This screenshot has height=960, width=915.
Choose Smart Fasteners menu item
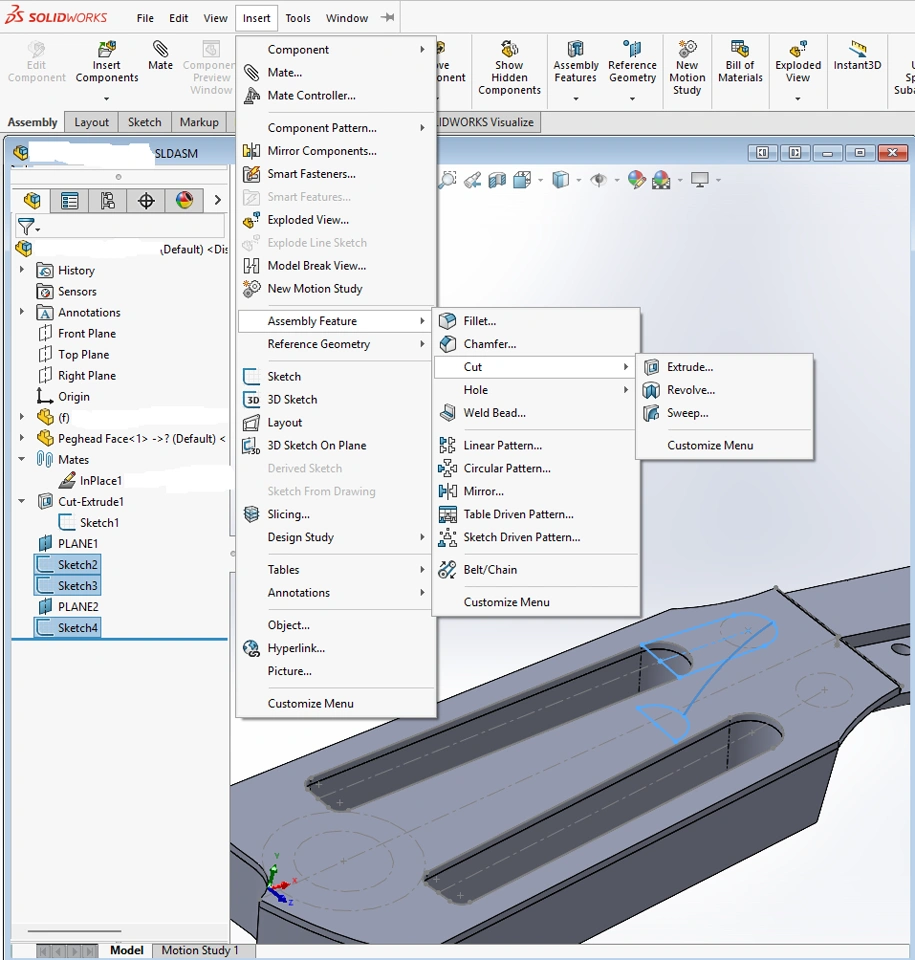tap(336, 174)
